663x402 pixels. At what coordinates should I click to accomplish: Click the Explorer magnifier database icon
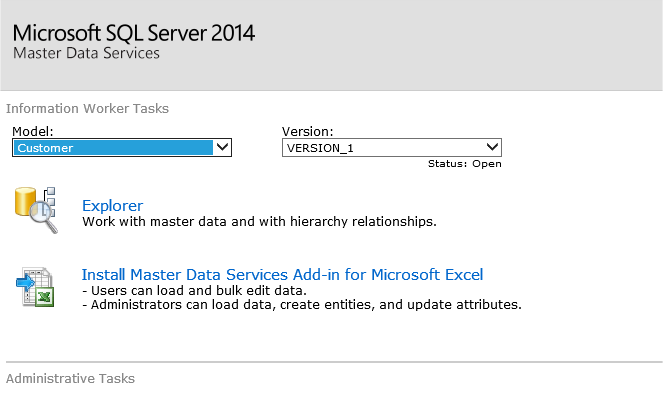point(36,208)
